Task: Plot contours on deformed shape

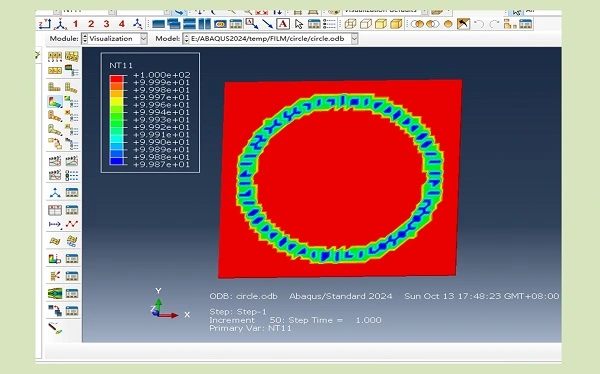Action: (55, 102)
